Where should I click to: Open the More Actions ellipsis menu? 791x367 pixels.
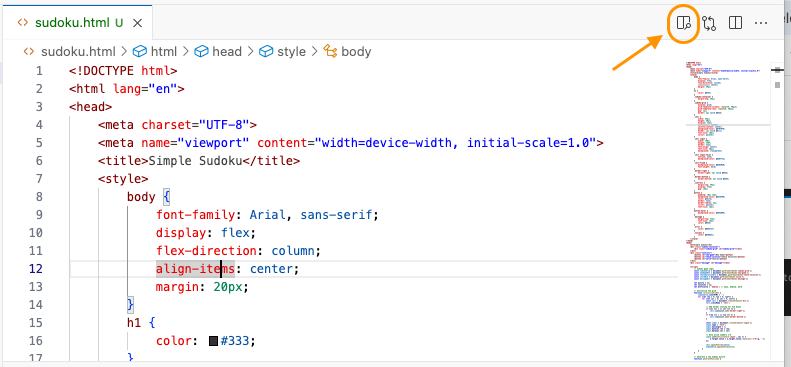coord(761,23)
